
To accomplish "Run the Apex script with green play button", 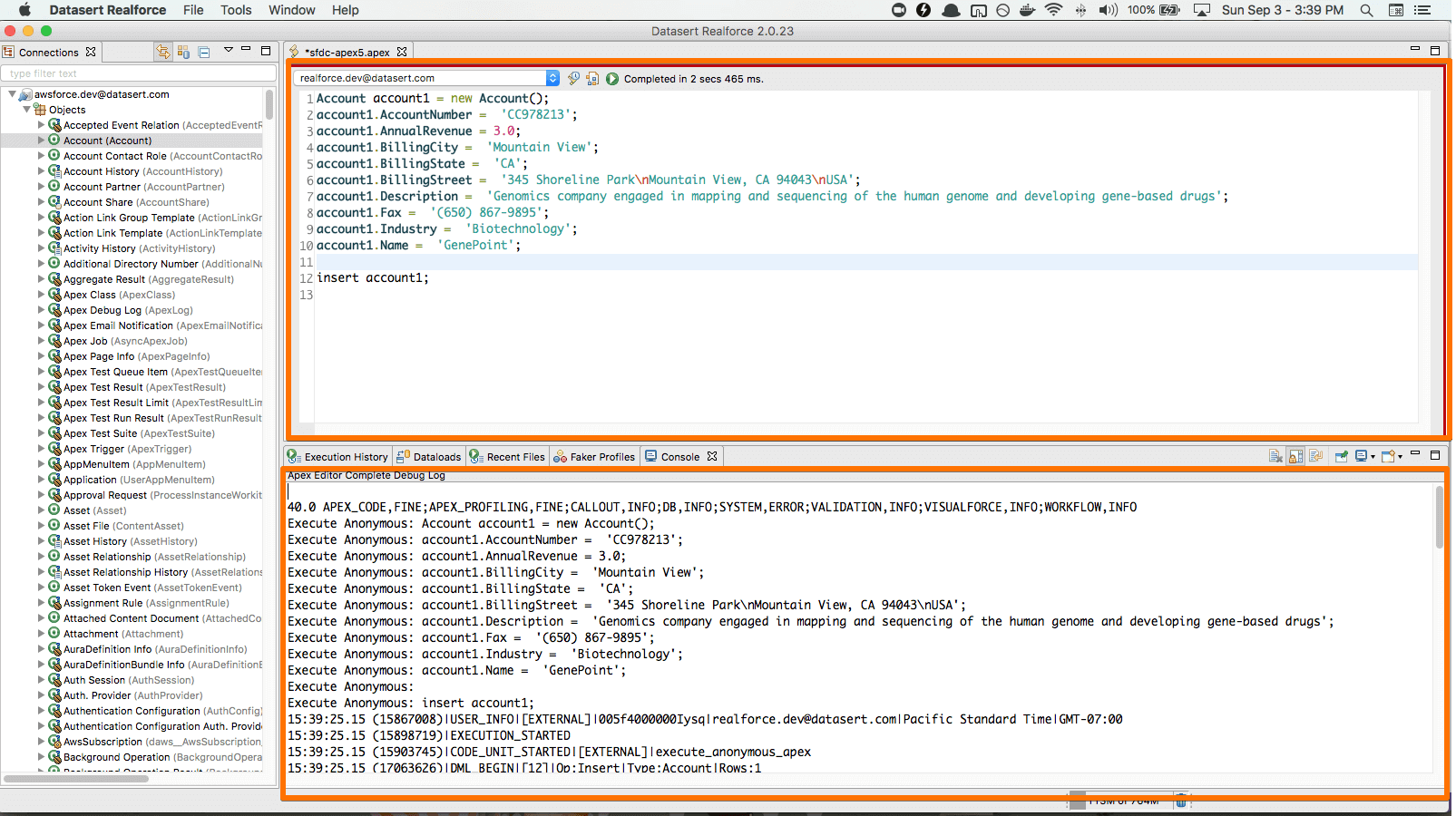I will [612, 79].
